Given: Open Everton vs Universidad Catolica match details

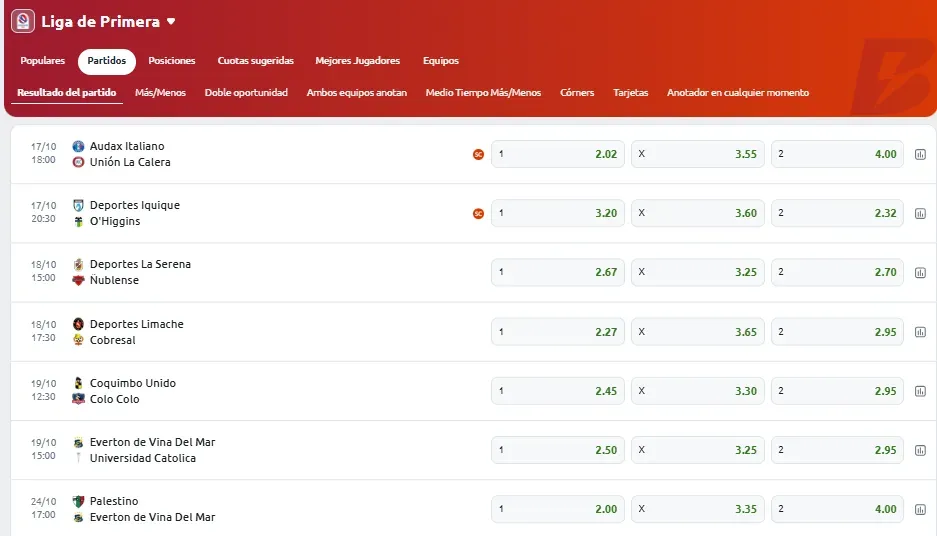Looking at the screenshot, I should tap(150, 450).
